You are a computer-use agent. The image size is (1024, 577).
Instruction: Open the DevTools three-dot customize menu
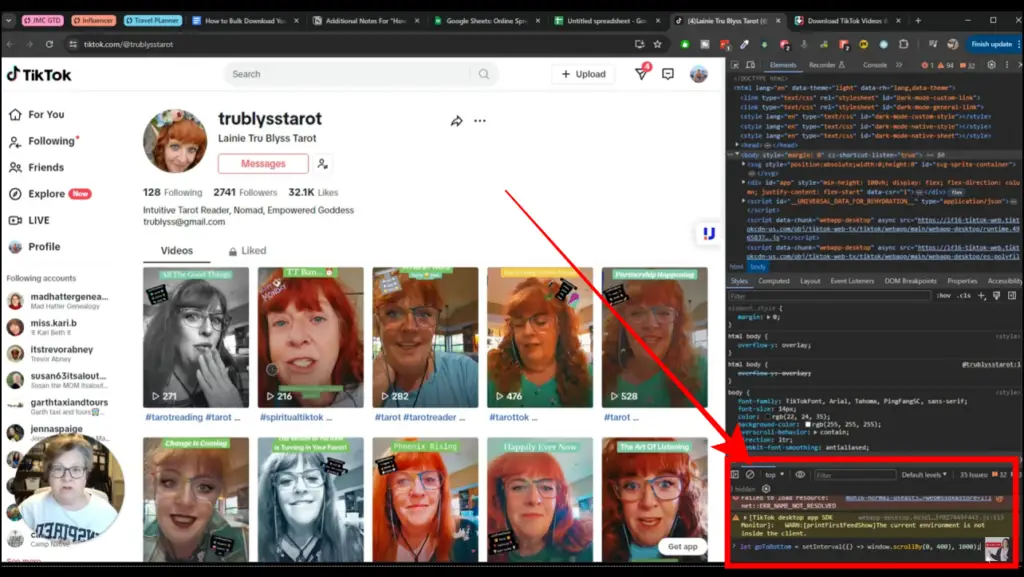pyautogui.click(x=1006, y=65)
